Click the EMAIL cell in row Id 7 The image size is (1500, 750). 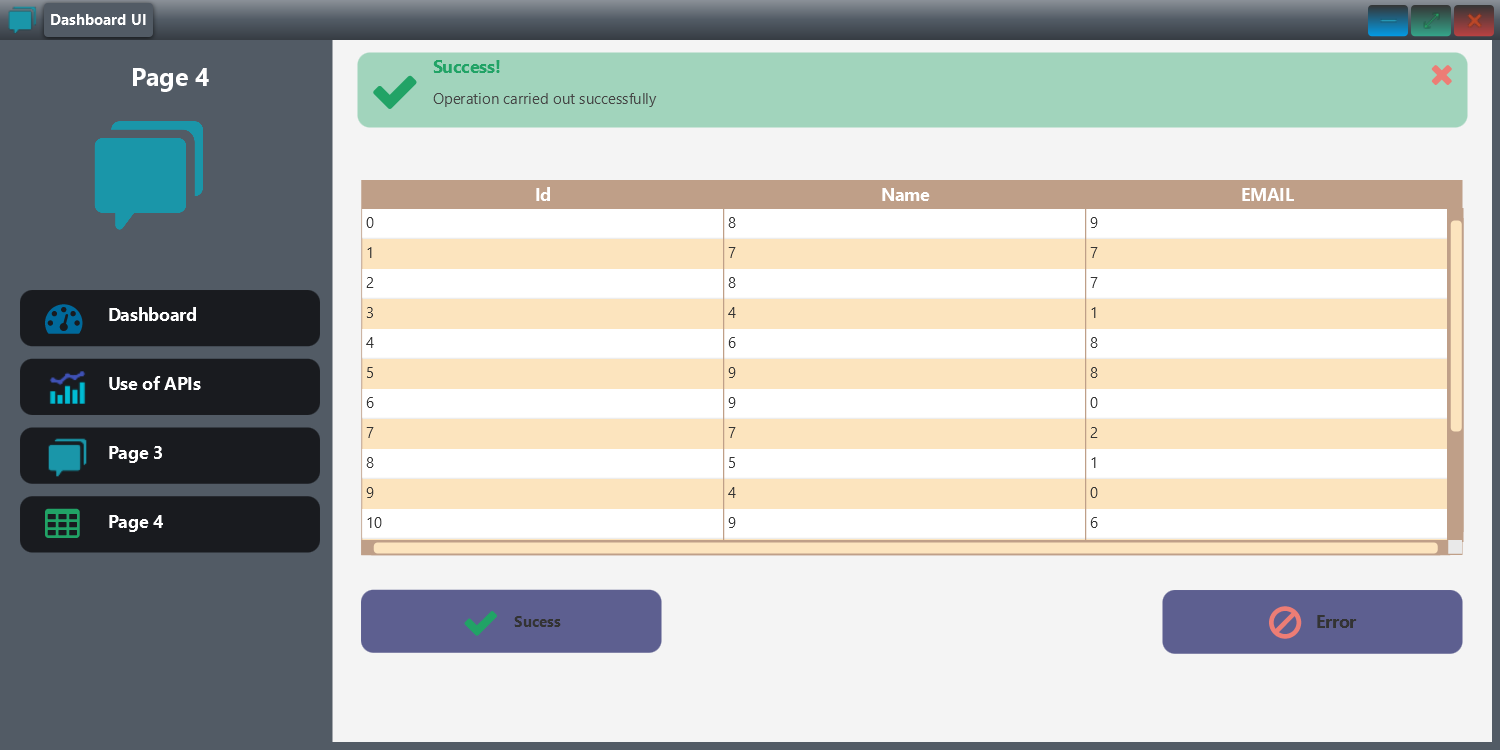(x=1267, y=434)
